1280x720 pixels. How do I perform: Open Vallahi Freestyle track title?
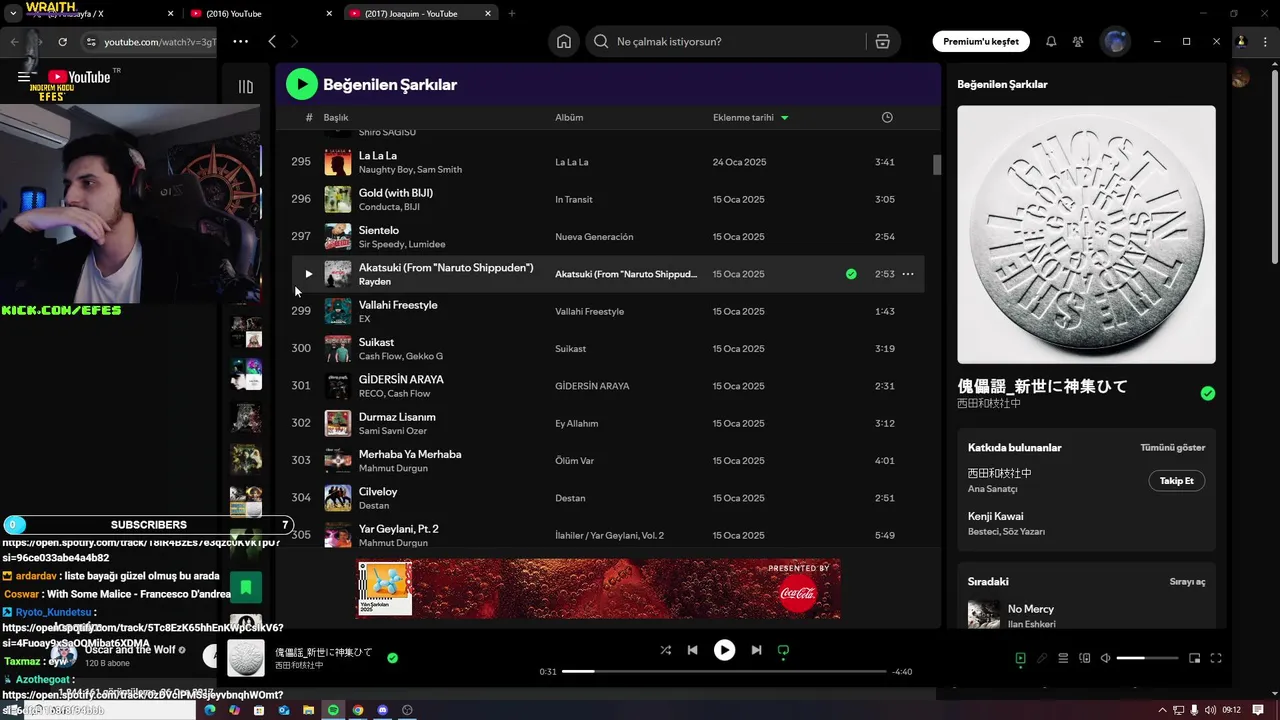click(x=398, y=305)
